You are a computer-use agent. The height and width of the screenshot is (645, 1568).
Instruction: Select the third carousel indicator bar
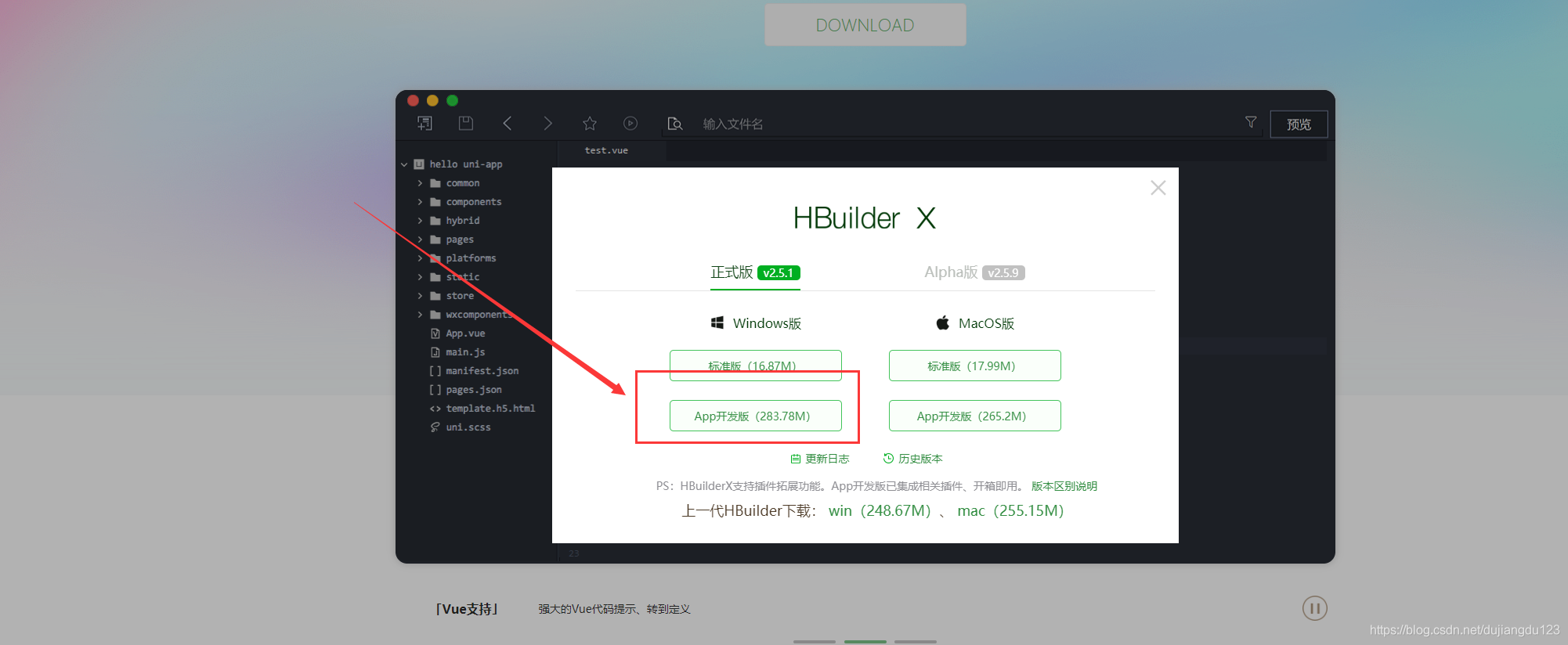[x=916, y=642]
